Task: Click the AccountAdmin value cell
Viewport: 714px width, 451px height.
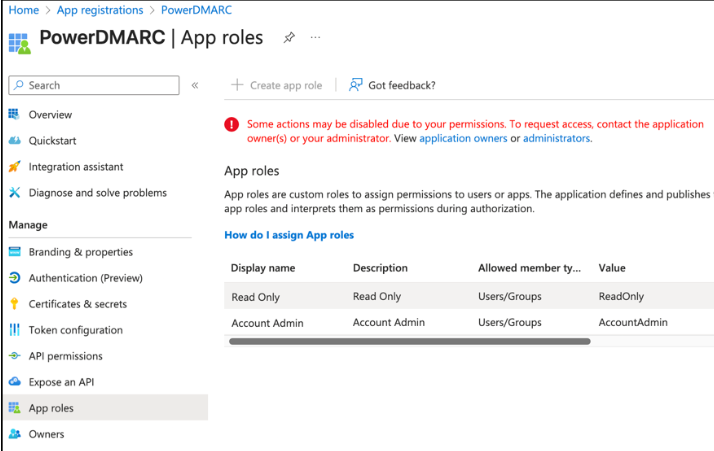Action: 633,322
